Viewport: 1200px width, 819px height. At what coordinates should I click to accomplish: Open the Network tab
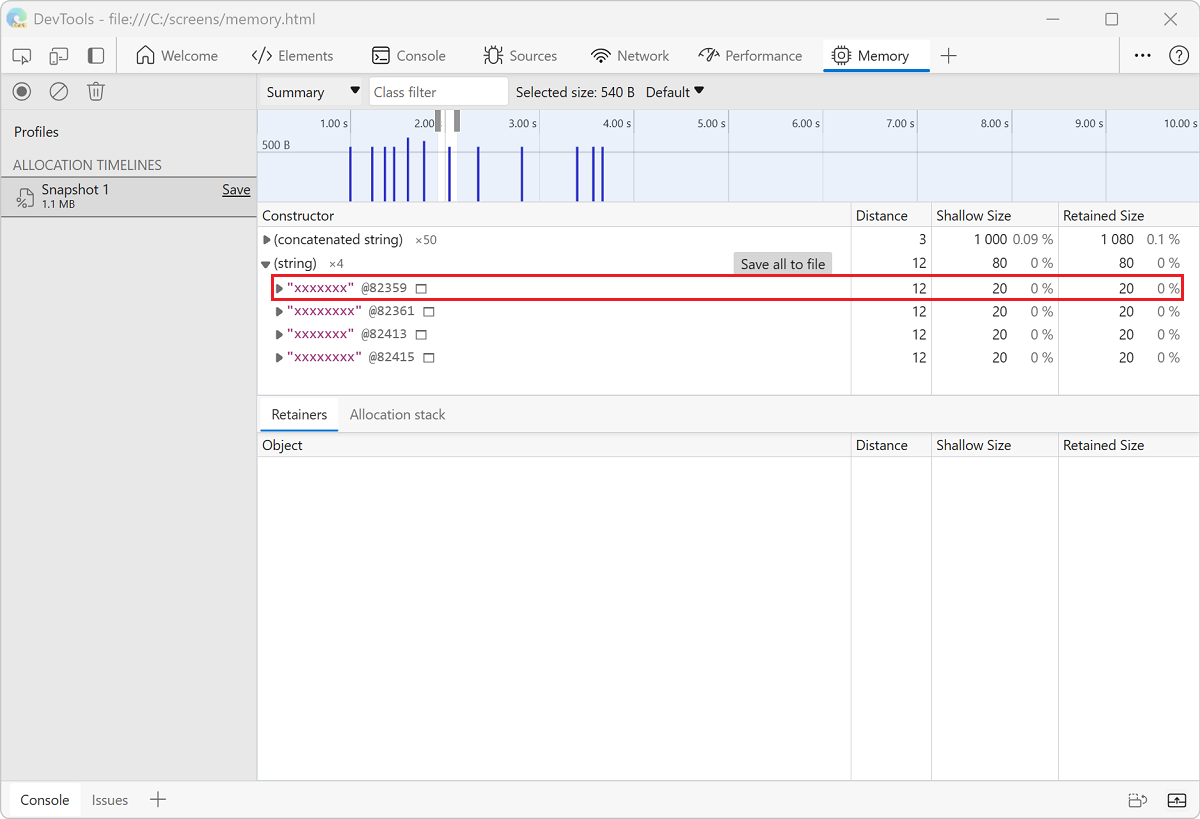pyautogui.click(x=630, y=56)
